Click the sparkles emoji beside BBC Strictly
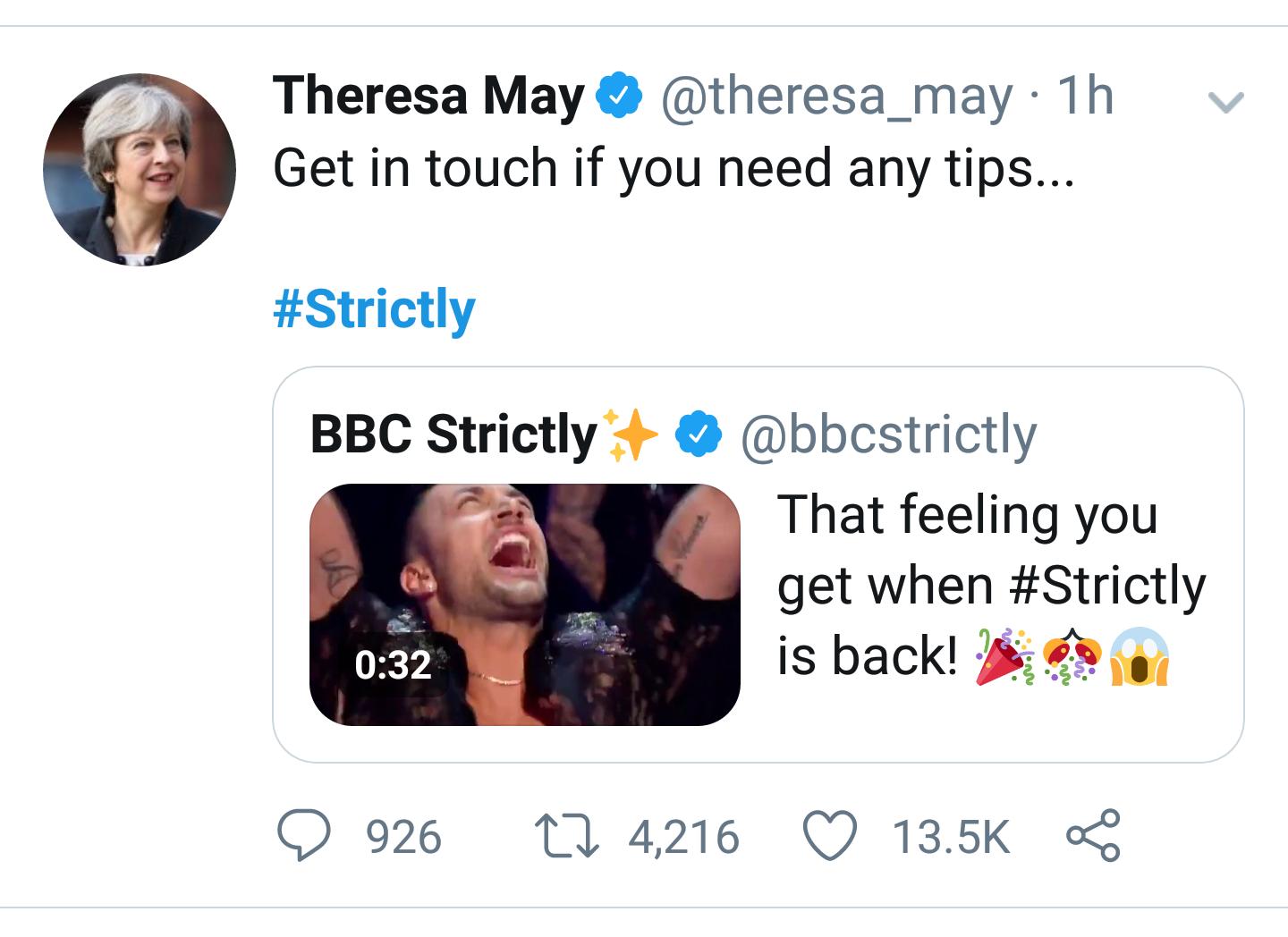Viewport: 1288px width, 937px height. 630,435
